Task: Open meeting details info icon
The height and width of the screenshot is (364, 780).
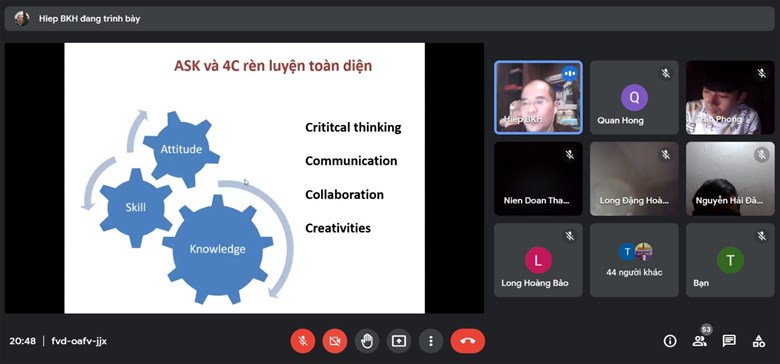Action: 670,341
